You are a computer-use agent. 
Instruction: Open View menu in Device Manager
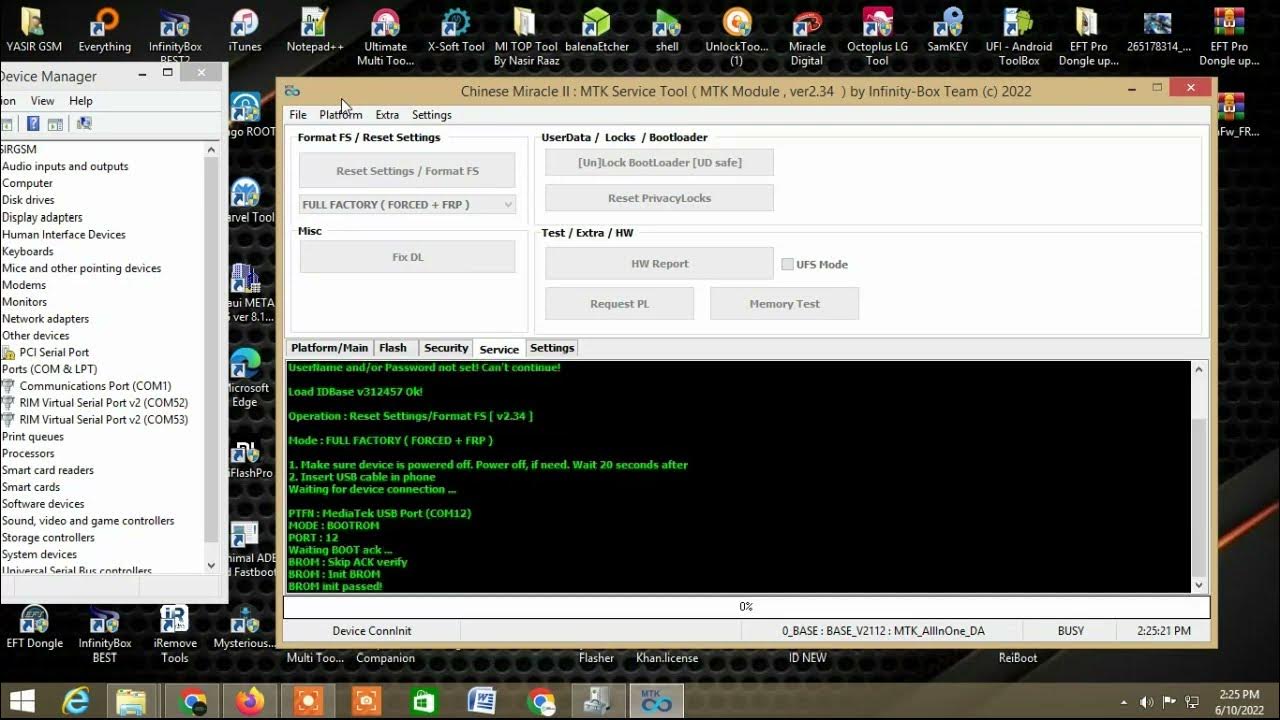click(x=42, y=101)
